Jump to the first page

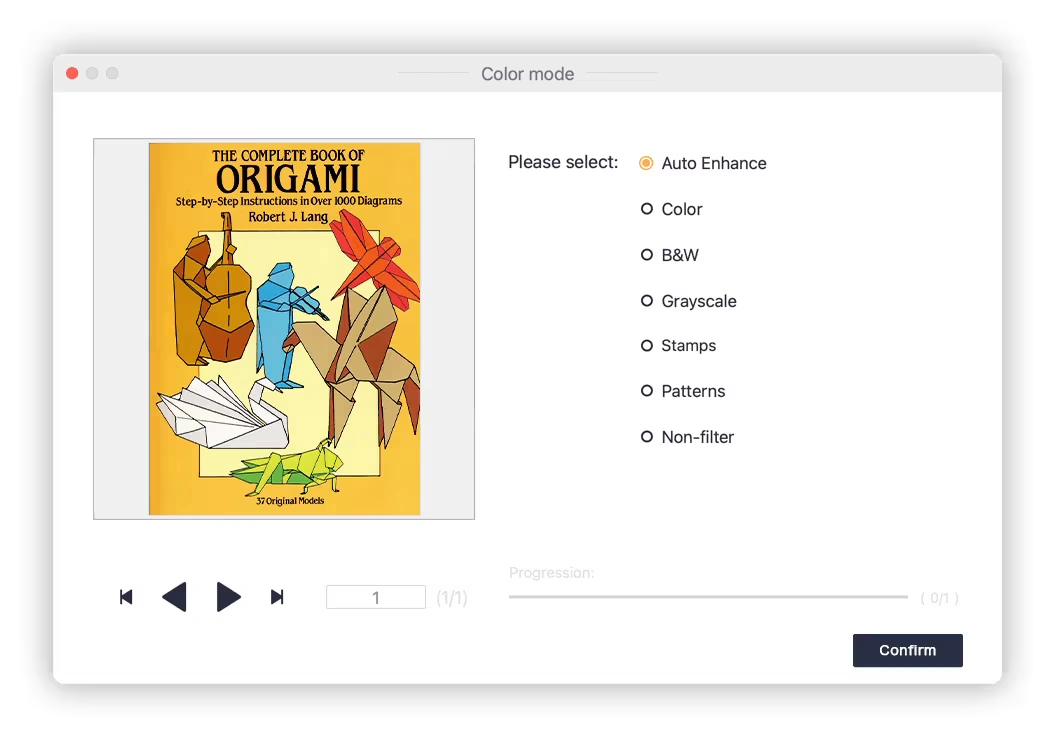click(x=126, y=597)
